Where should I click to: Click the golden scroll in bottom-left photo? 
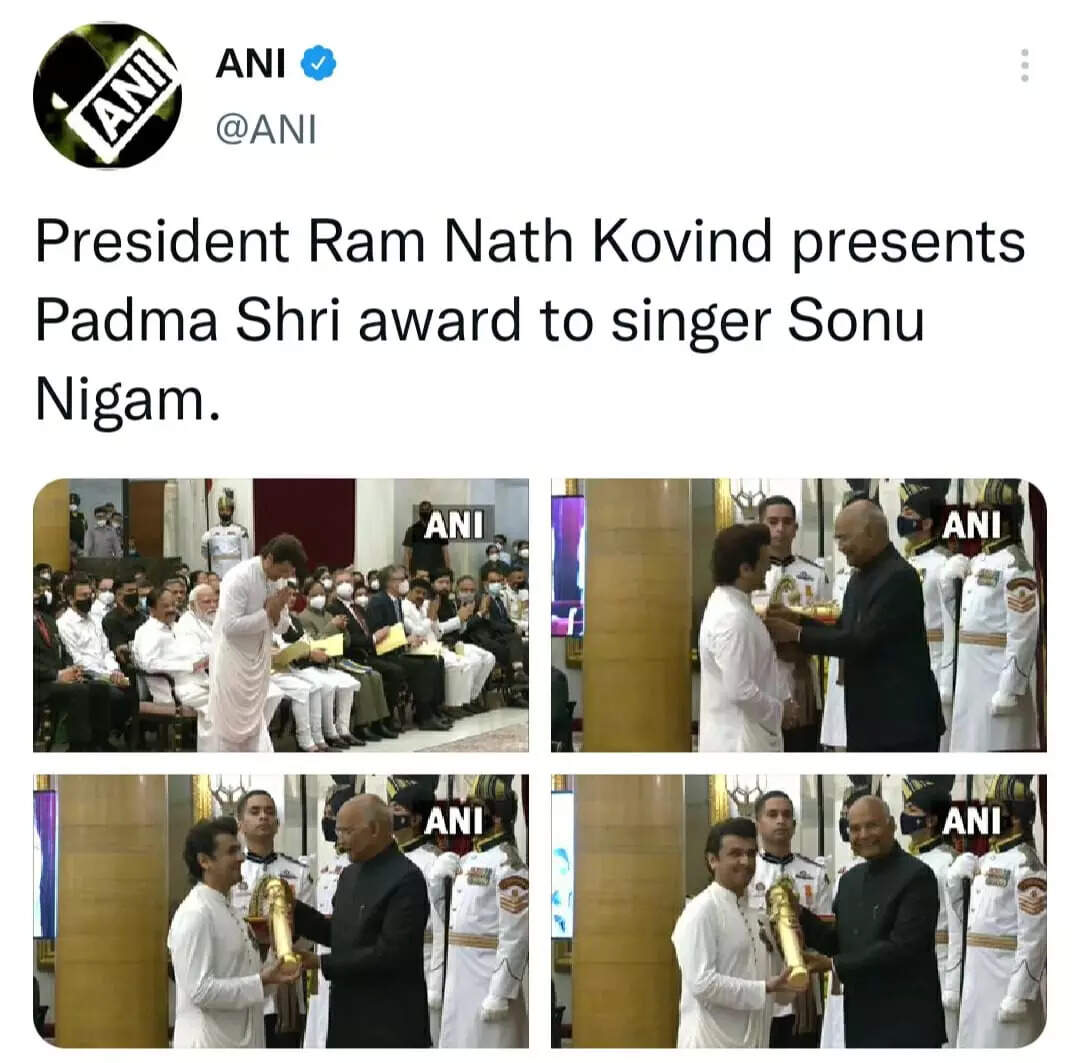277,923
